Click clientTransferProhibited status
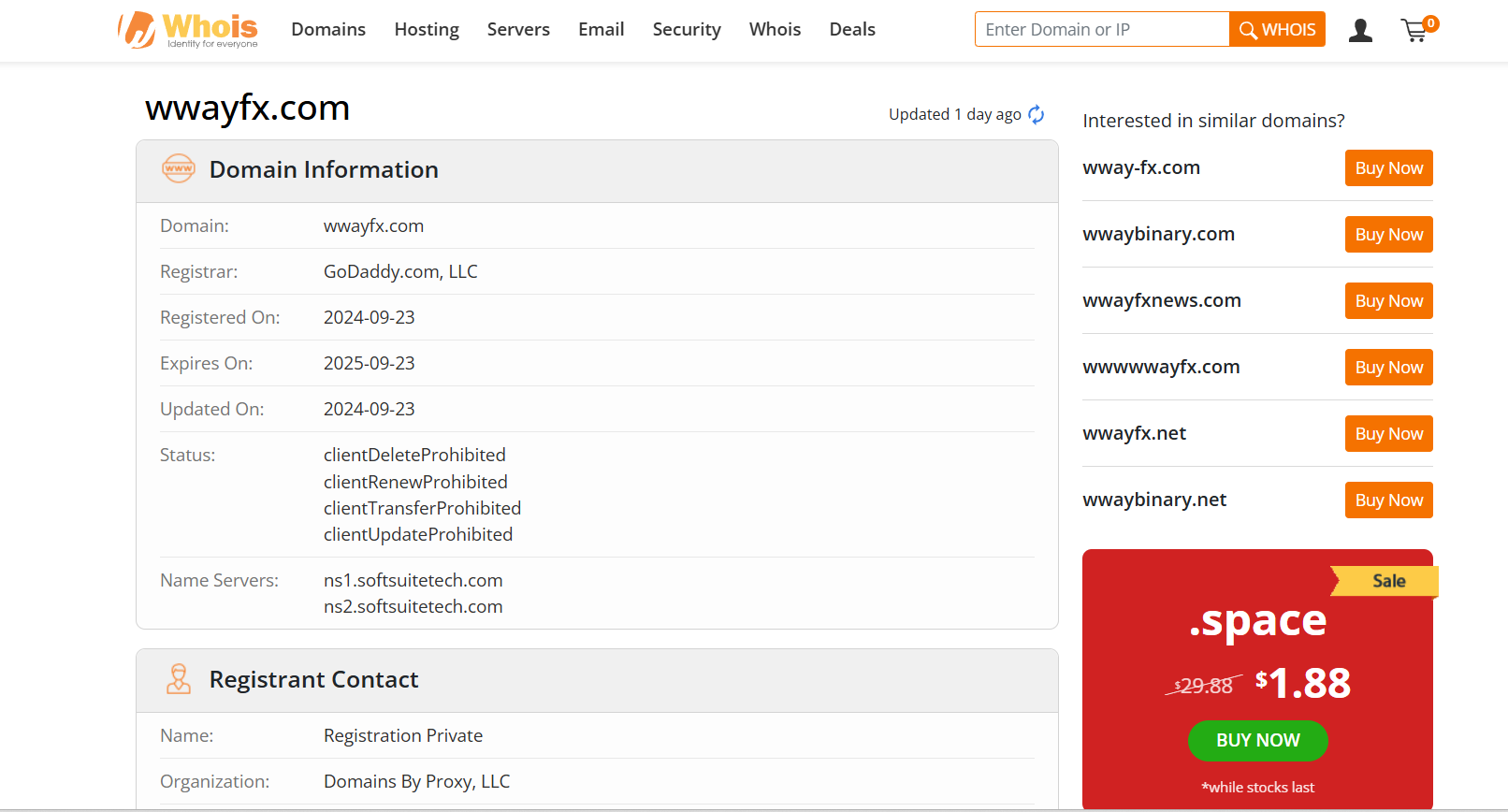Viewport: 1508px width, 812px height. [422, 508]
